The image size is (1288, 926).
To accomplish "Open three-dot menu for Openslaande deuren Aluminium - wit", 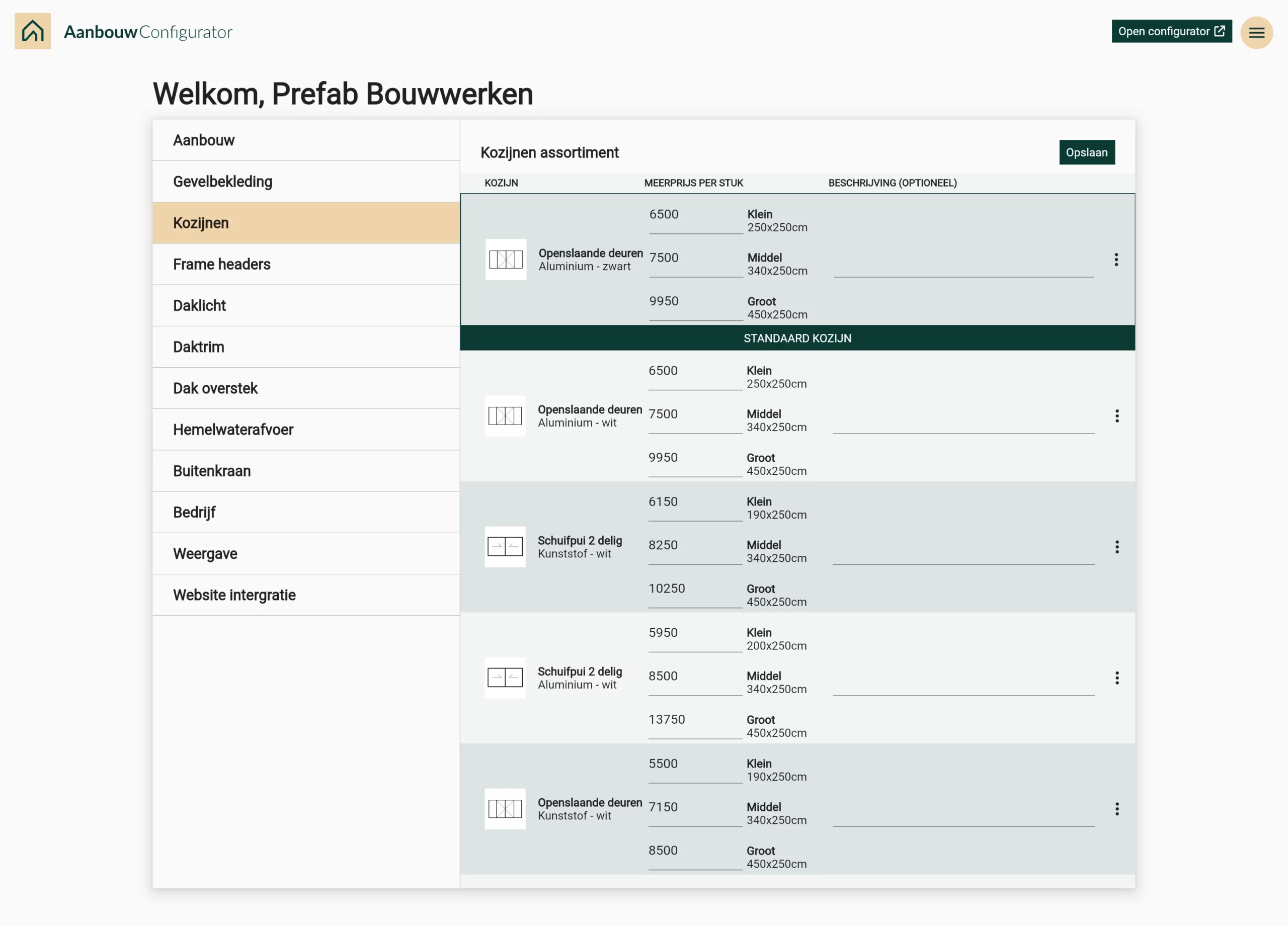I will tap(1116, 415).
